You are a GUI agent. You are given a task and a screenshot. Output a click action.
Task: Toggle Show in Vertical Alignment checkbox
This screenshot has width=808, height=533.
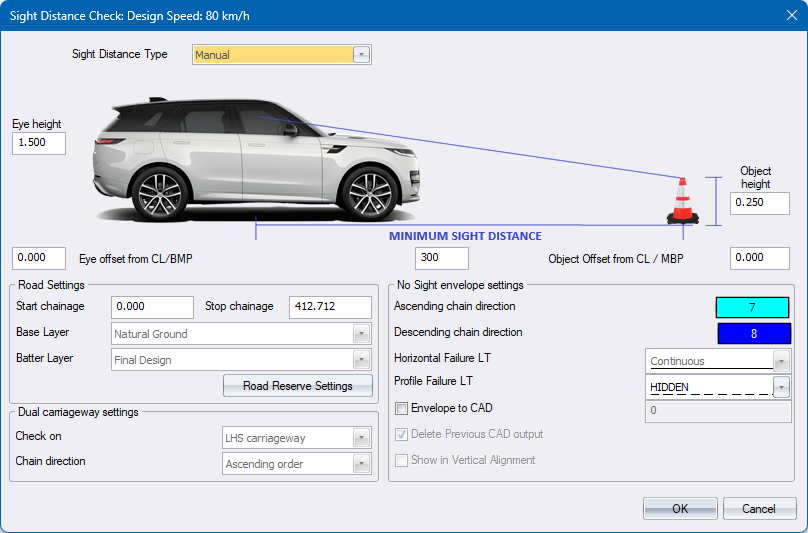coord(402,460)
